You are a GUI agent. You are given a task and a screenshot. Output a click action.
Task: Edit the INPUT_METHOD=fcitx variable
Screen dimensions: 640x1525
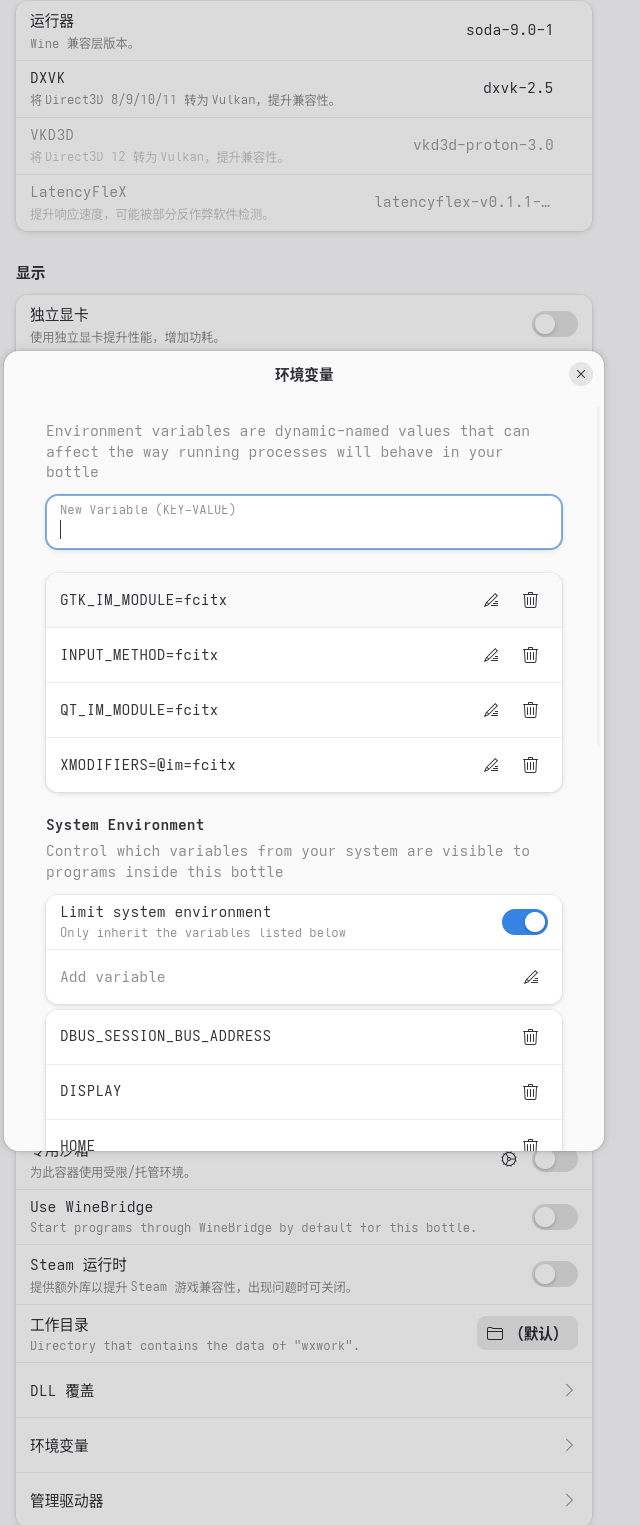point(491,655)
